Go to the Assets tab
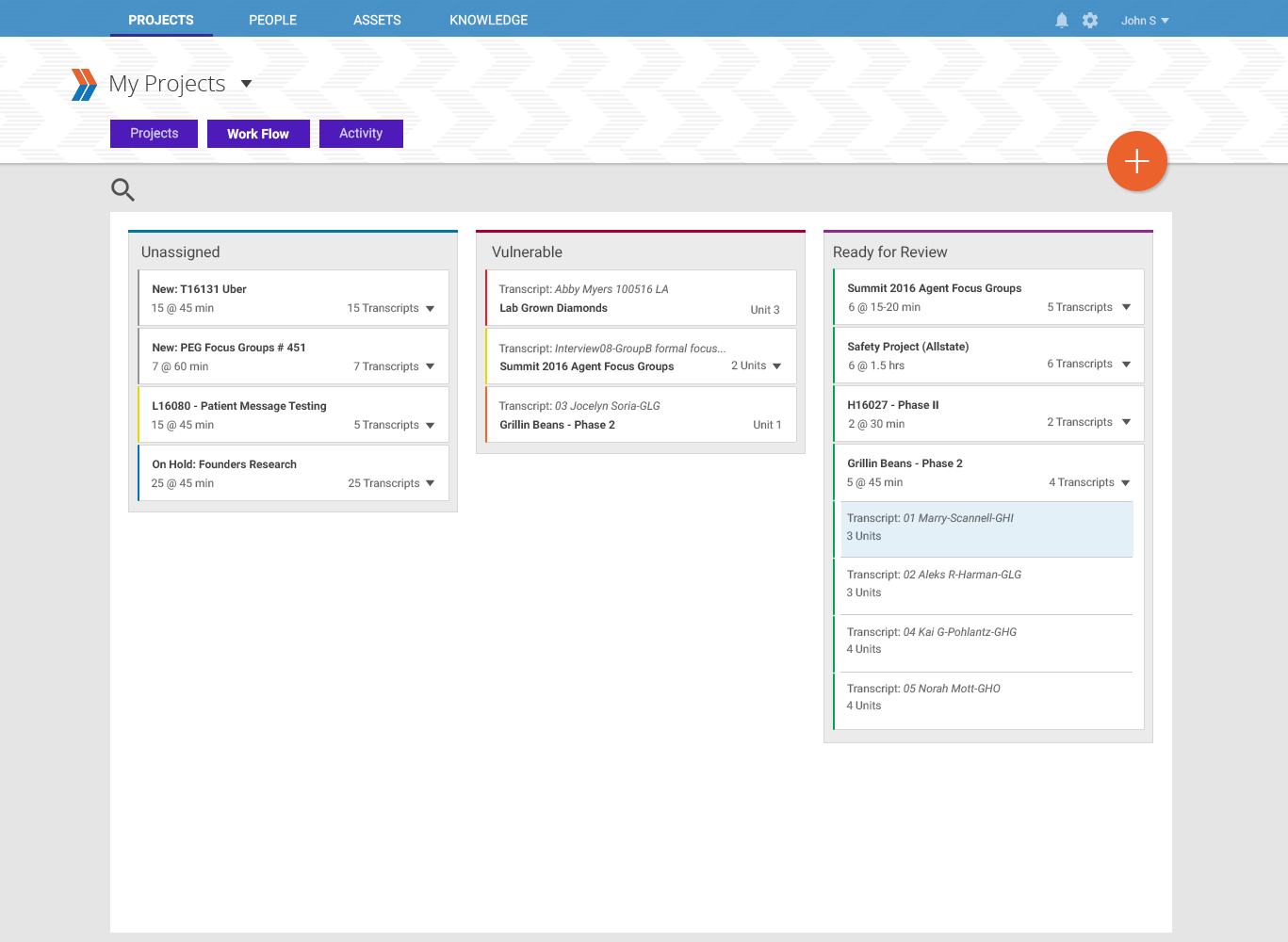The height and width of the screenshot is (942, 1288). (377, 20)
